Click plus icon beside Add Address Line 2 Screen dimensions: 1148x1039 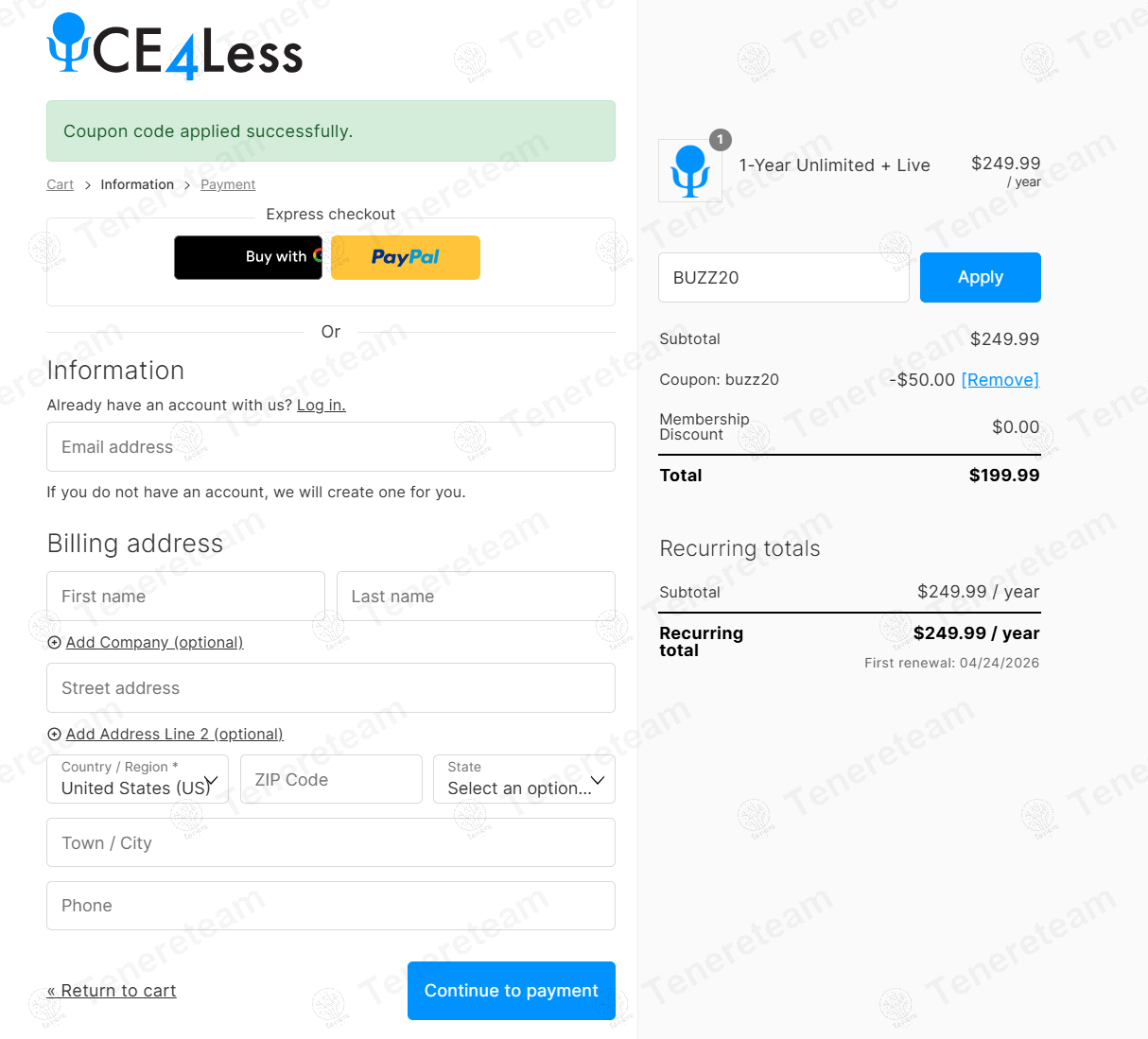[54, 735]
